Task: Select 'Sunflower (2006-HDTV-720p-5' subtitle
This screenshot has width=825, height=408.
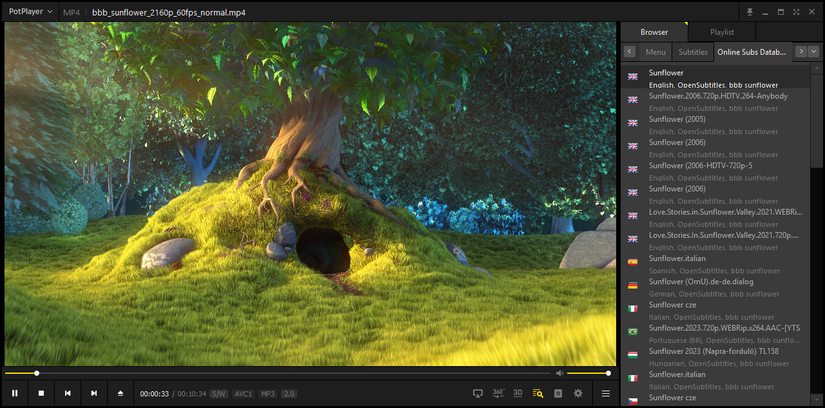Action: (x=715, y=171)
